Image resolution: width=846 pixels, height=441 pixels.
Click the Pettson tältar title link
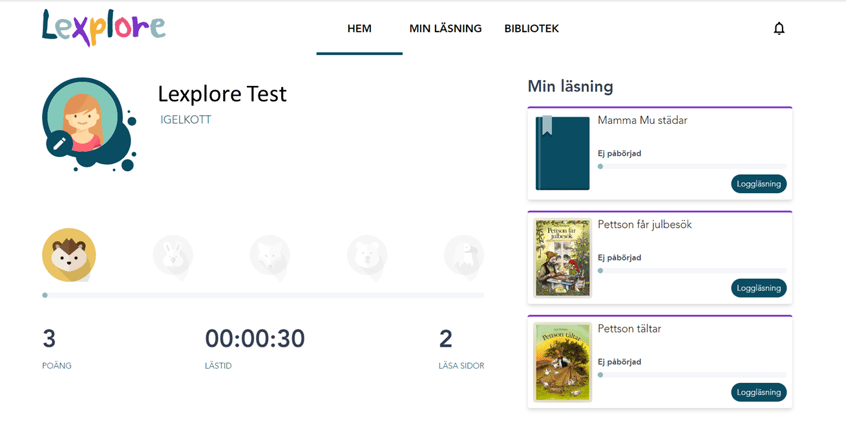point(629,329)
